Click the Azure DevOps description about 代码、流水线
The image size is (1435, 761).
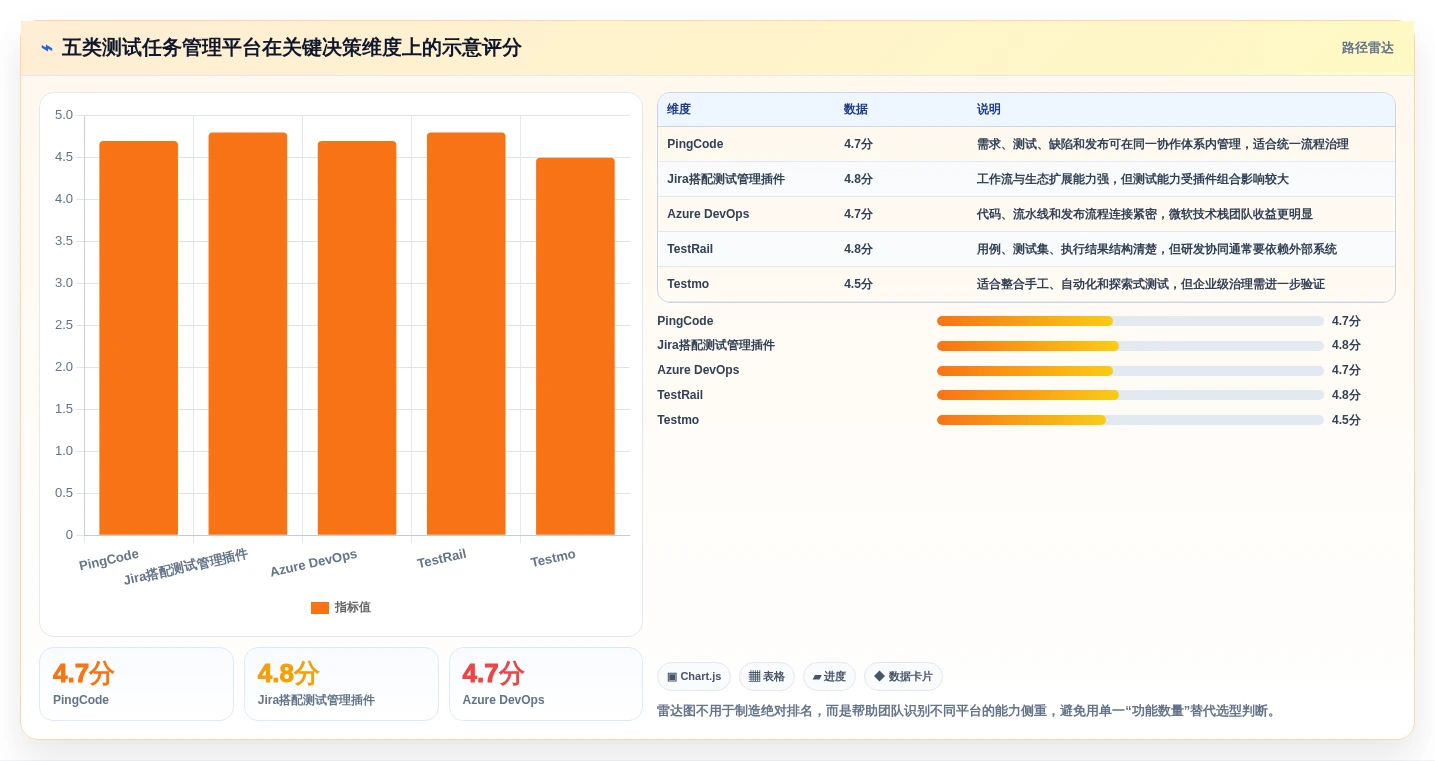(x=1145, y=214)
